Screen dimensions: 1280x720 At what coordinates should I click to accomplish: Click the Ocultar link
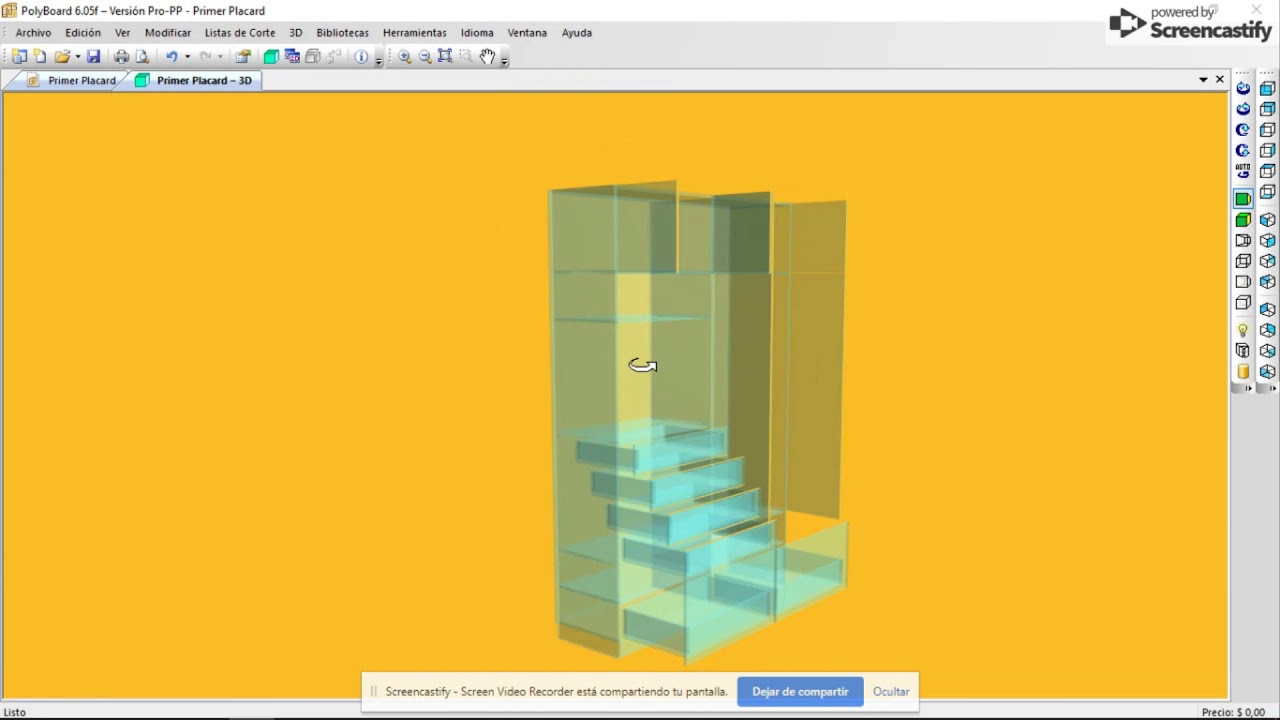click(x=891, y=691)
